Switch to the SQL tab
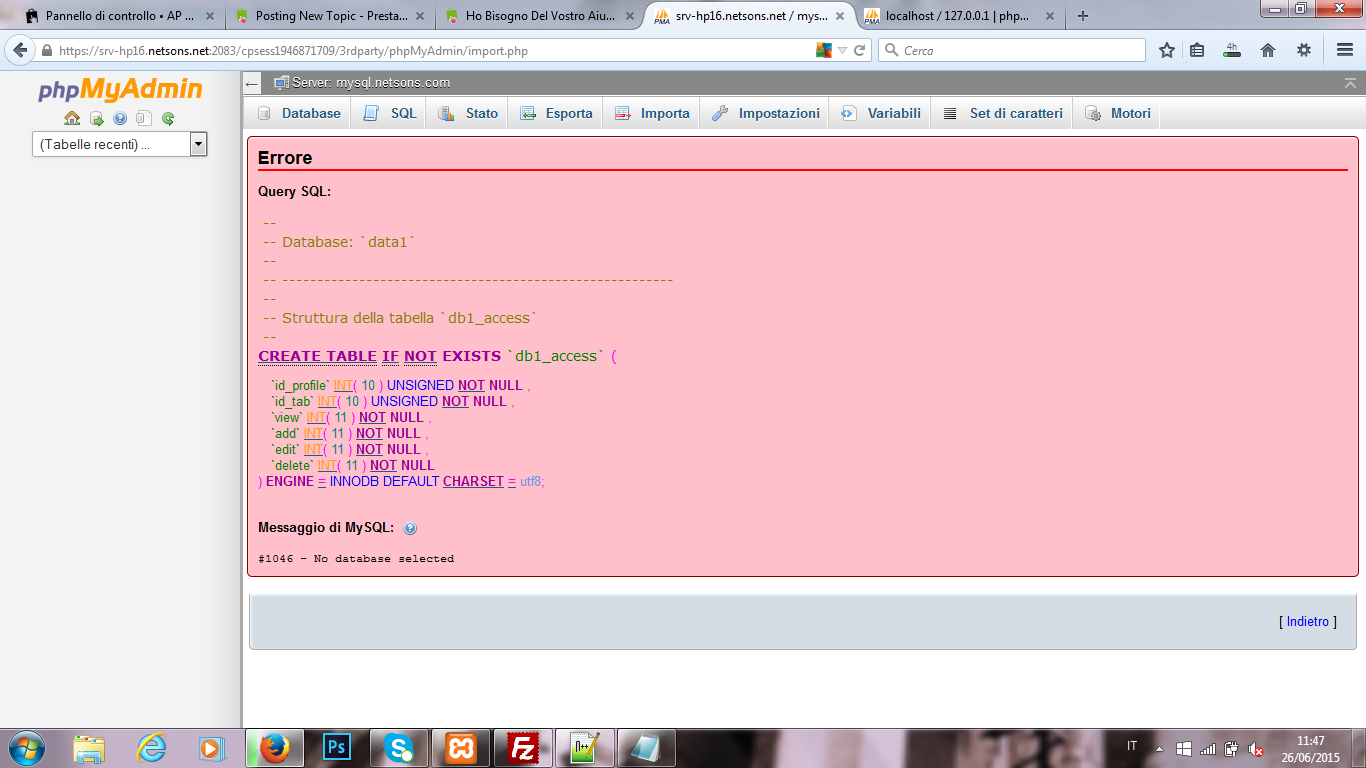 (x=389, y=114)
